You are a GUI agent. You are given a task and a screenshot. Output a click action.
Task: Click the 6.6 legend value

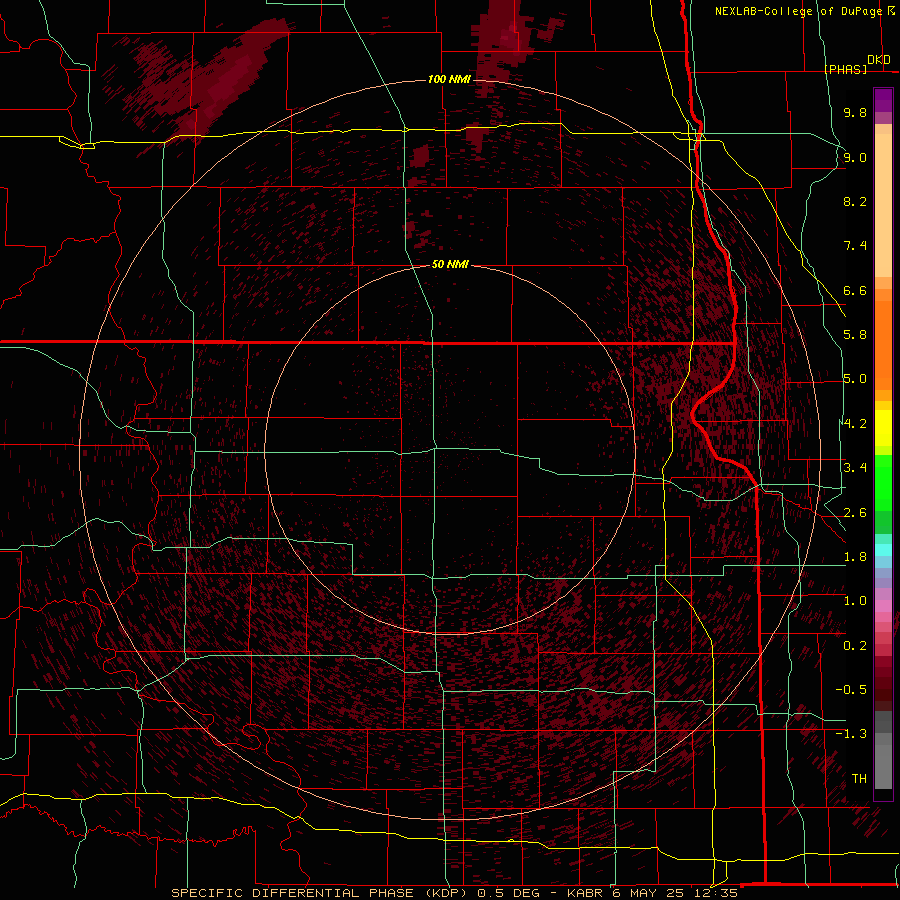855,290
